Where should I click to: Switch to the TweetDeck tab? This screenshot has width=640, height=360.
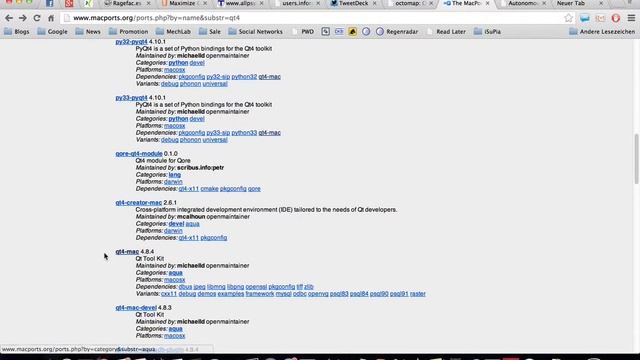point(353,3)
